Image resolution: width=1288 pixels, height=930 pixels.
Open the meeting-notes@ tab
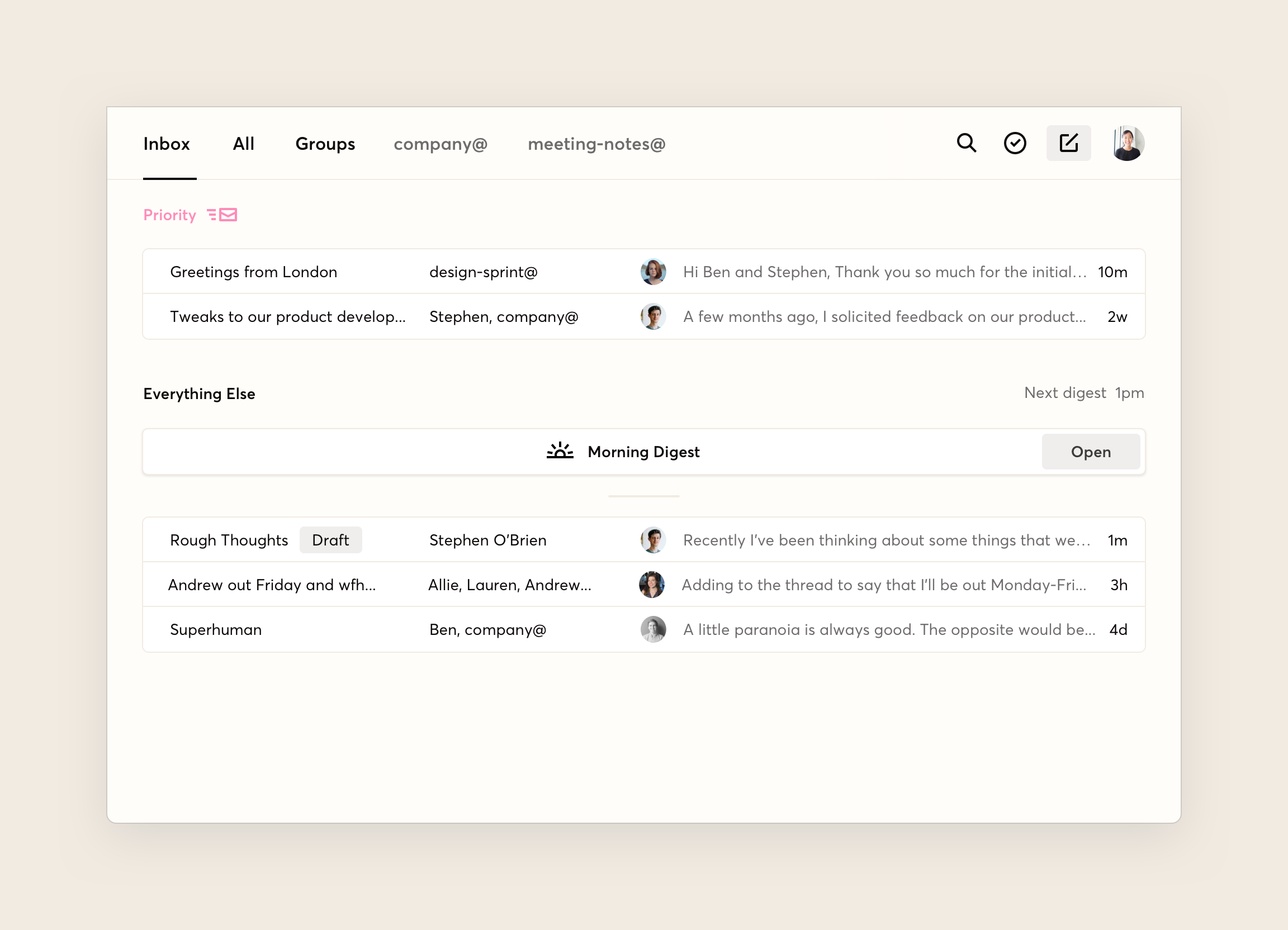tap(596, 144)
